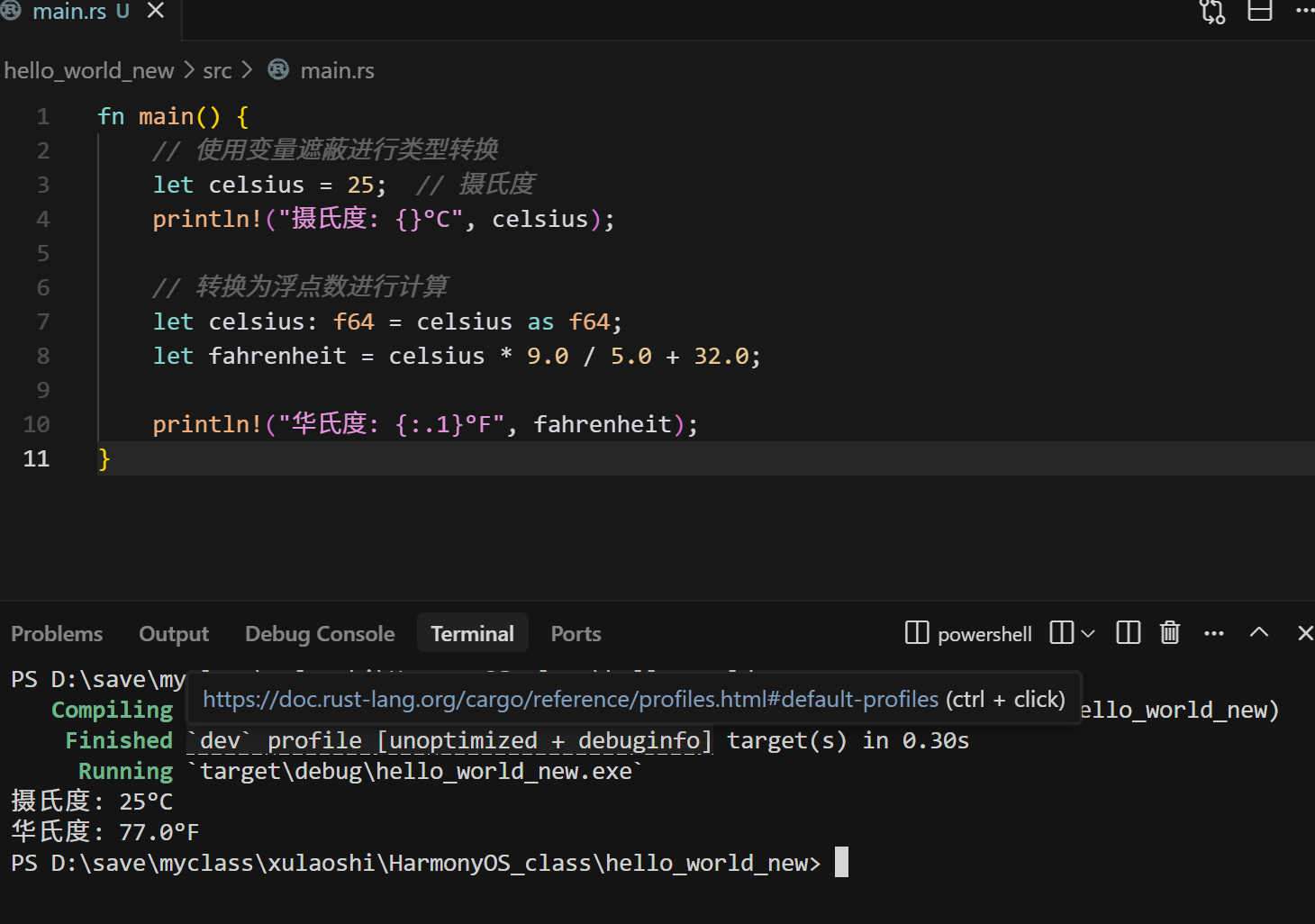The width and height of the screenshot is (1315, 924).
Task: Open doc.rust-lang.org profiles link in tooltip
Action: tap(571, 699)
